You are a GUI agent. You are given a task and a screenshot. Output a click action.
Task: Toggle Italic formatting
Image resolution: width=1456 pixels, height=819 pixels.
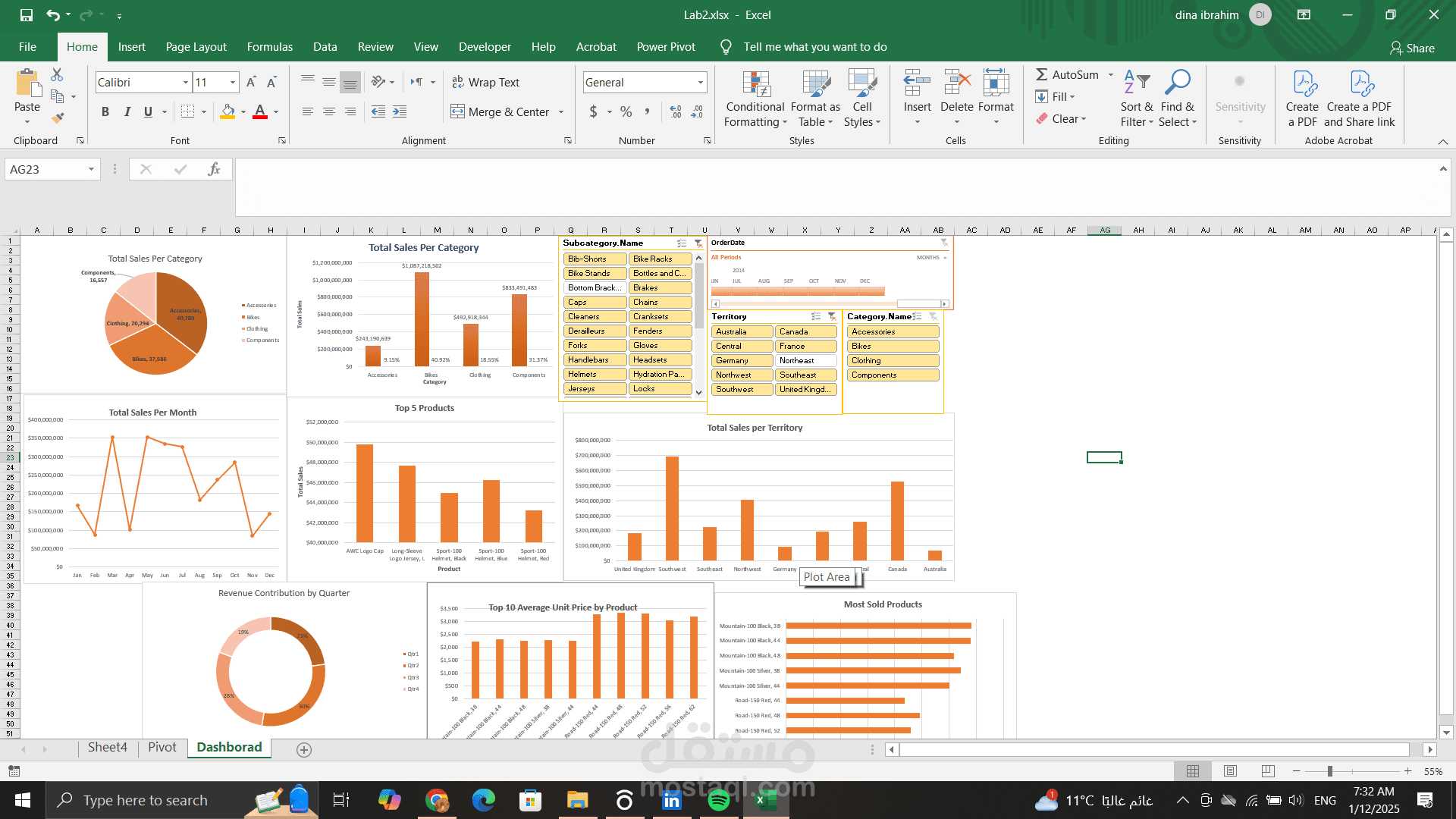(127, 111)
